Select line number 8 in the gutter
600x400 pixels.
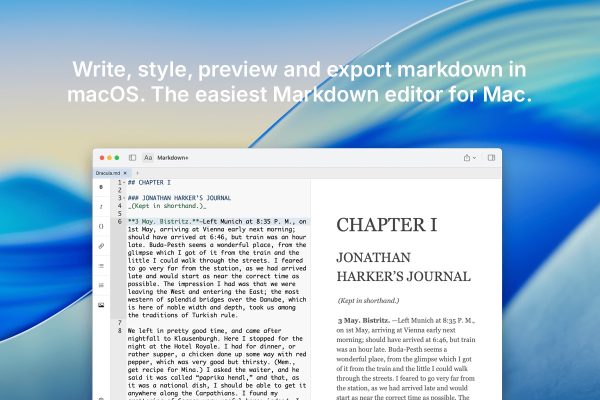[120, 331]
